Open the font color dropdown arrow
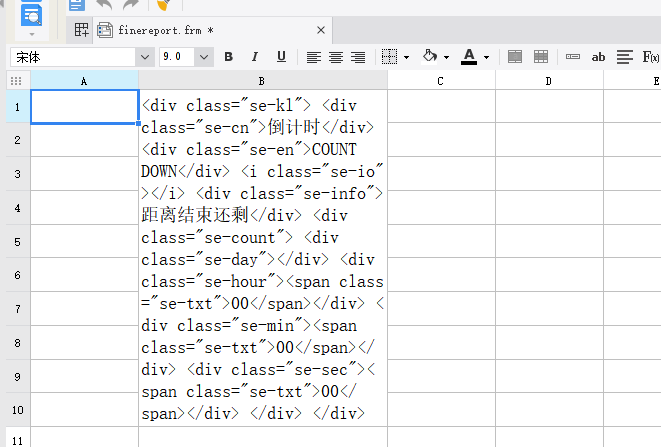This screenshot has width=661, height=447. pyautogui.click(x=486, y=57)
